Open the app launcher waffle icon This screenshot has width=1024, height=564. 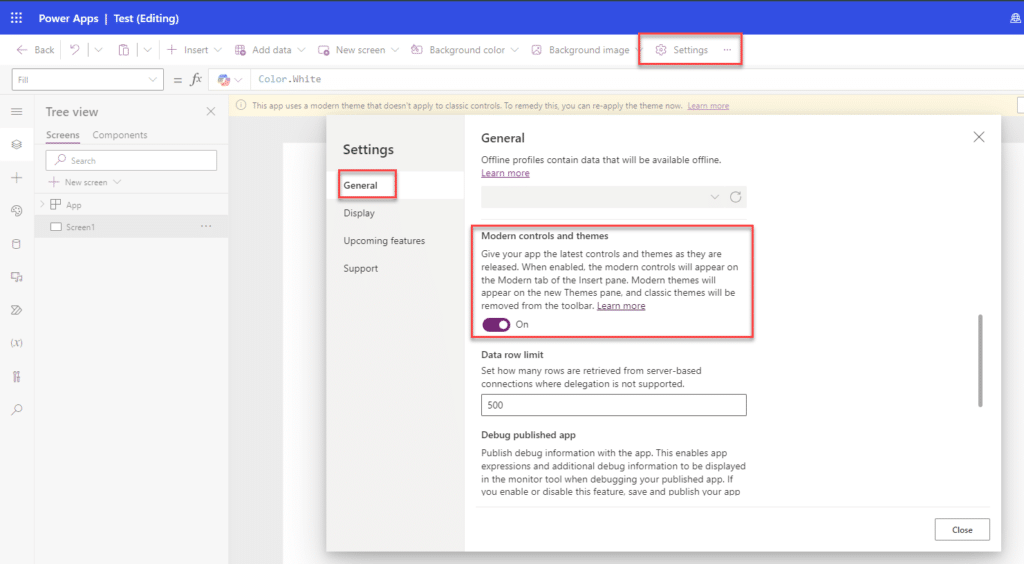[16, 18]
